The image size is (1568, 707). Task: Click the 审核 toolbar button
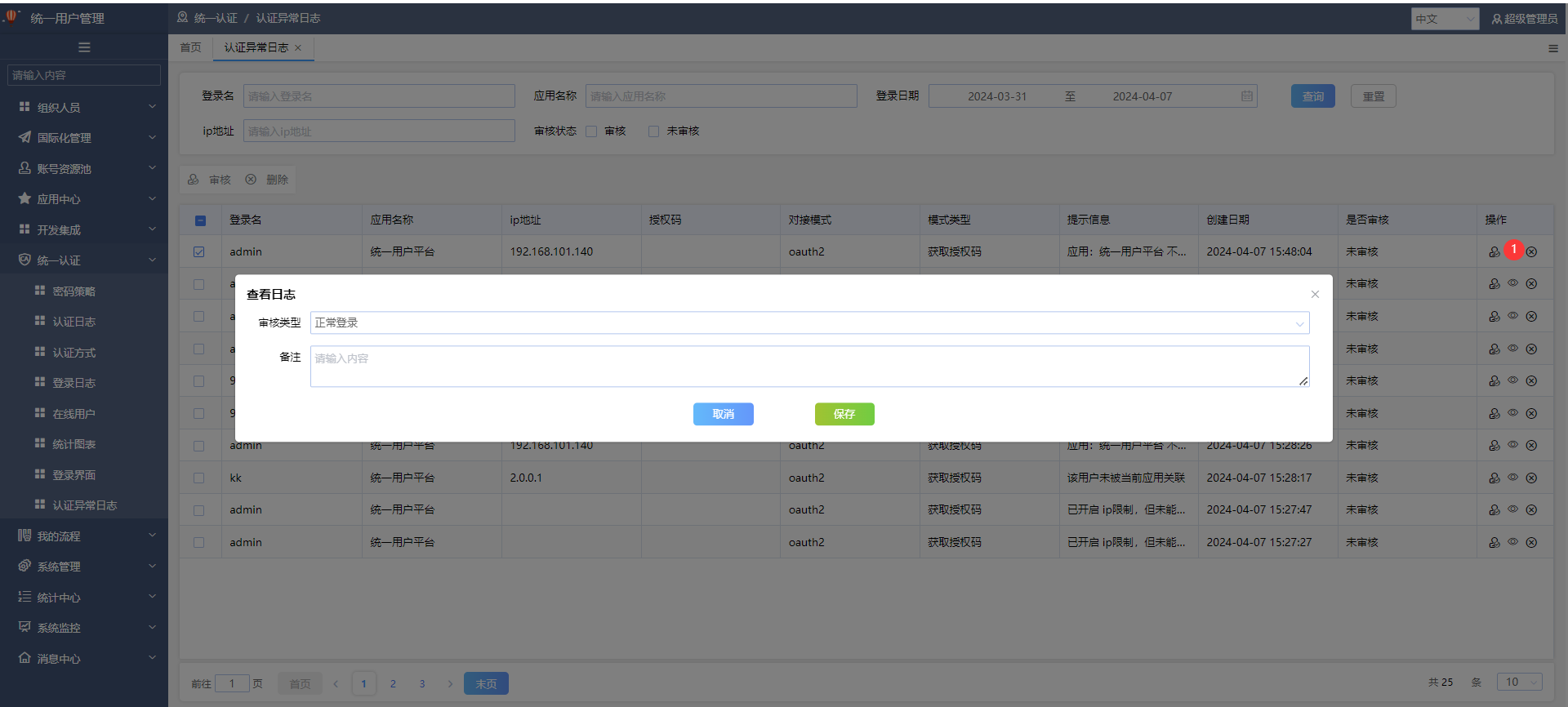(210, 180)
